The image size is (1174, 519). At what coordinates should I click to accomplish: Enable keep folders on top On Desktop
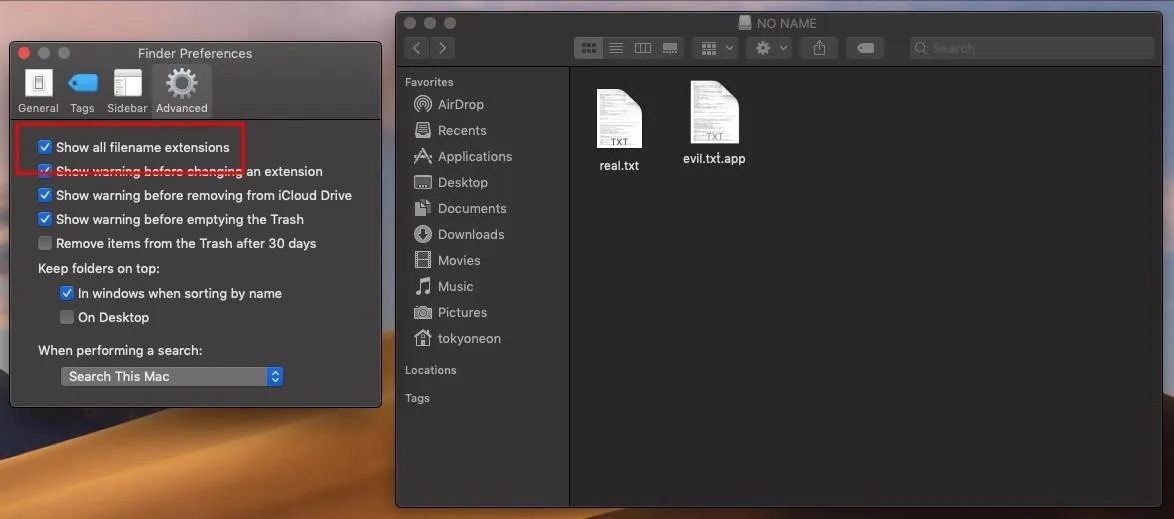point(67,318)
